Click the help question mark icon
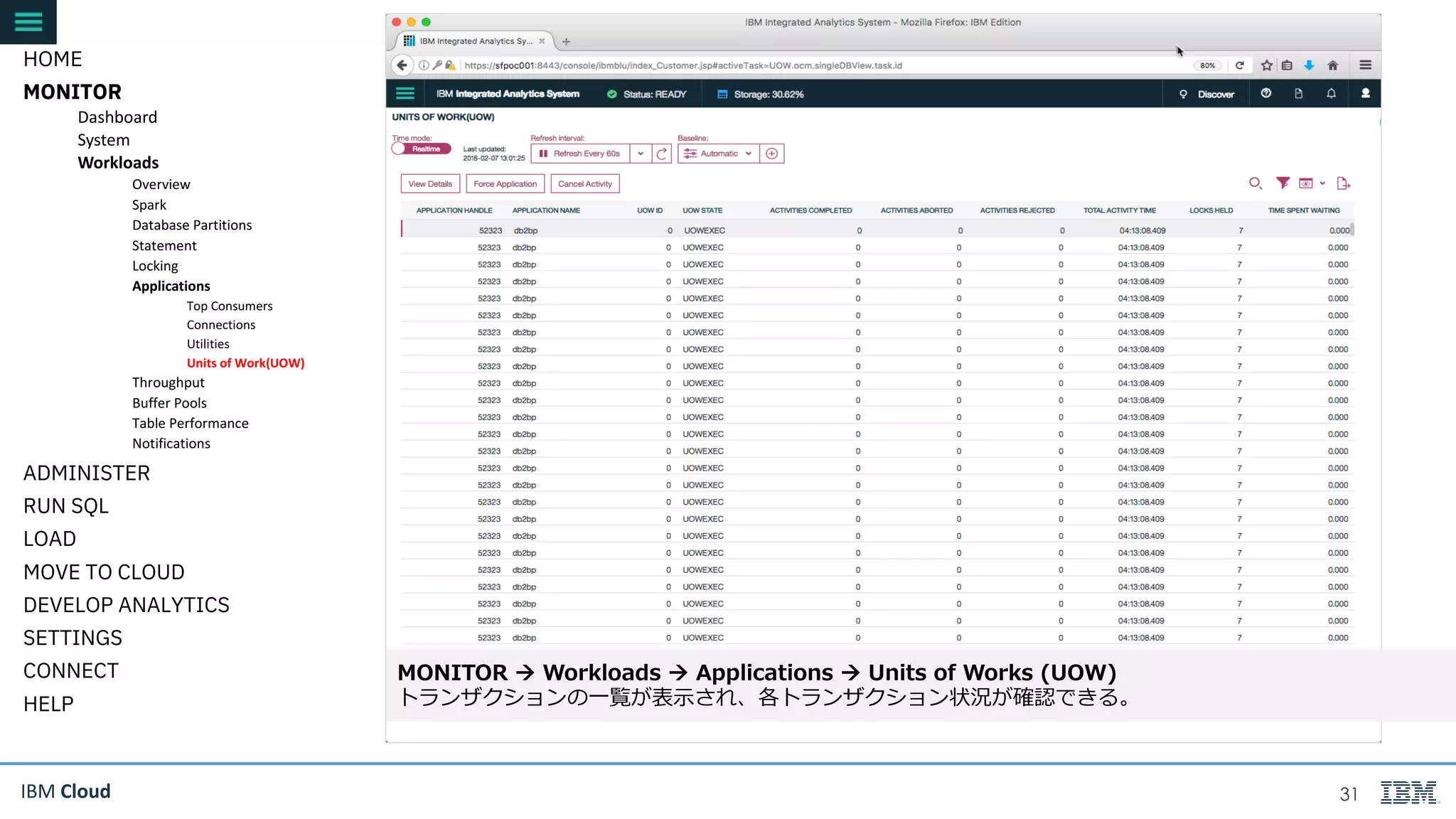1456x819 pixels. (1266, 94)
